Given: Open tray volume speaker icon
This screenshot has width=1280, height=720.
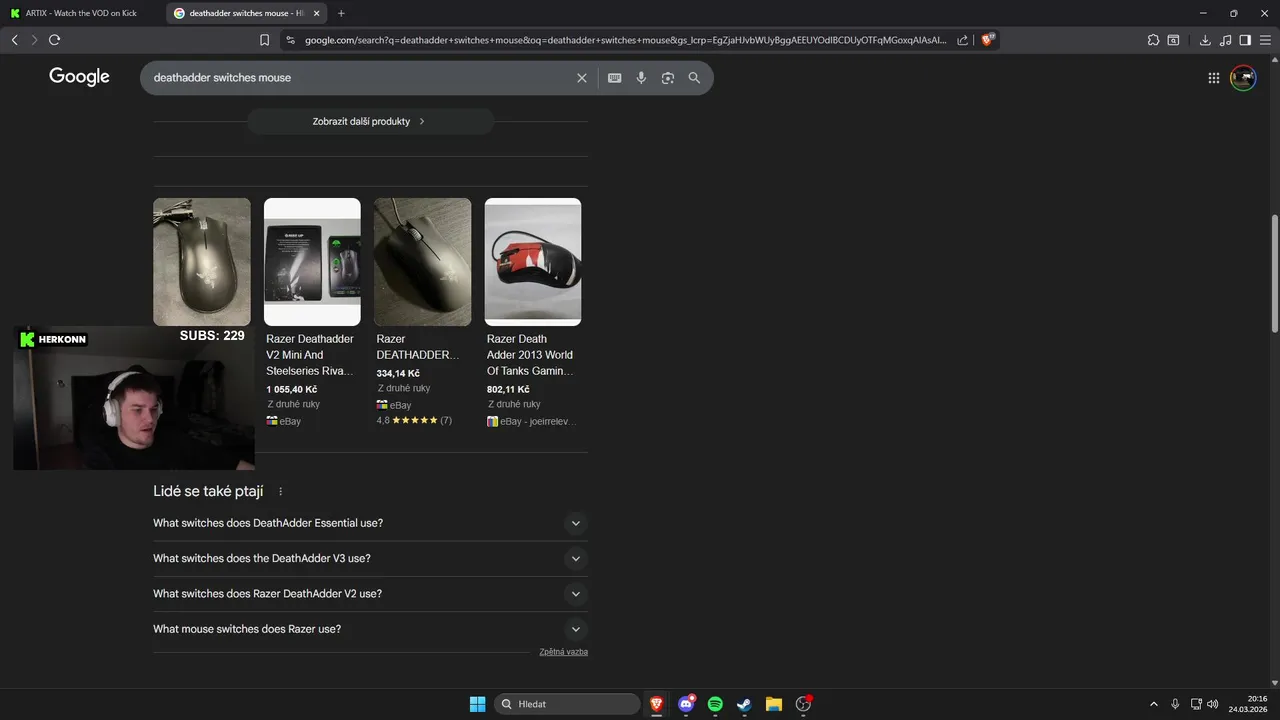Looking at the screenshot, I should coord(1213,704).
